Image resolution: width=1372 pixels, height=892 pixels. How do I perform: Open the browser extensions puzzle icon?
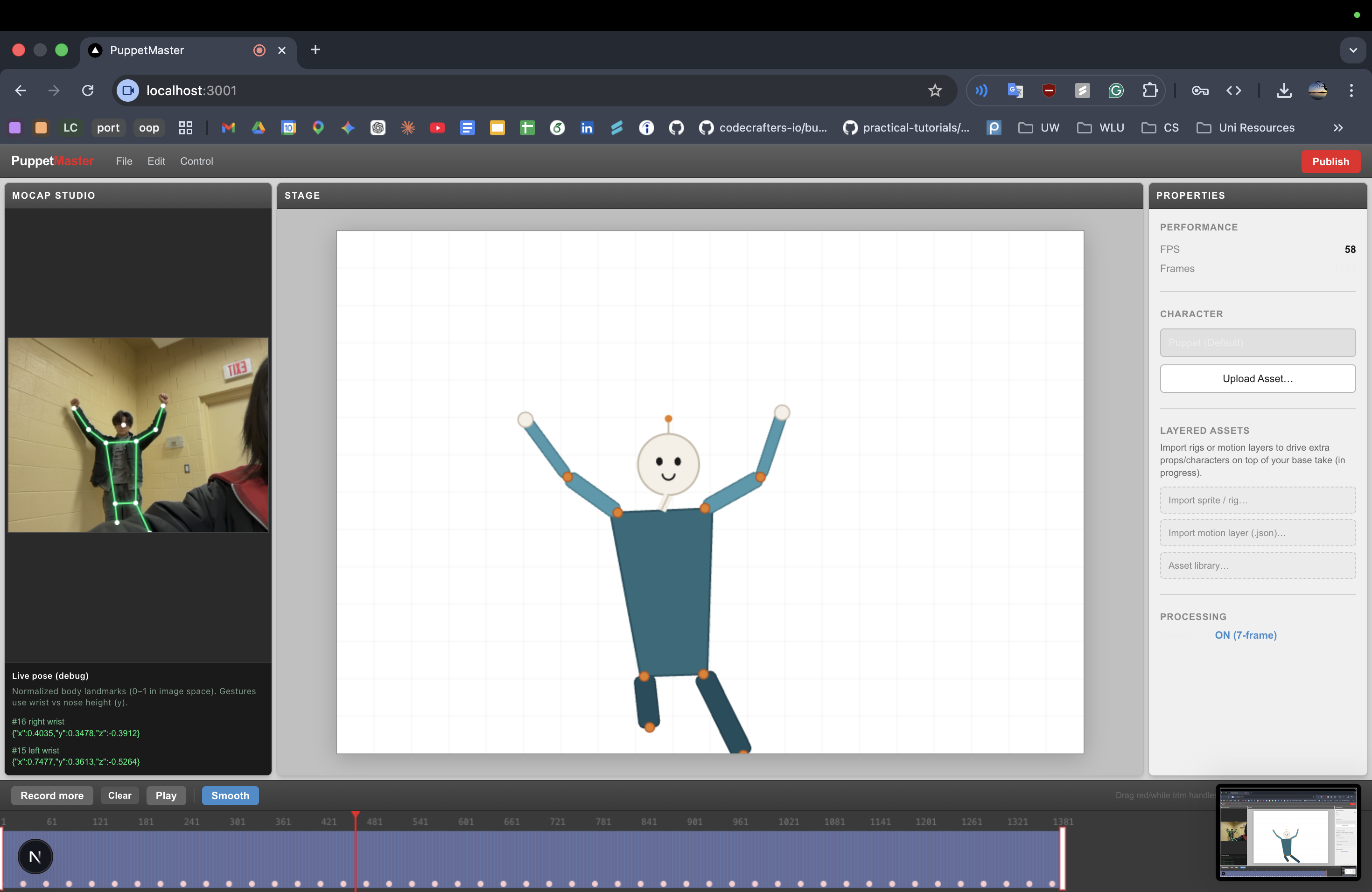point(1149,91)
